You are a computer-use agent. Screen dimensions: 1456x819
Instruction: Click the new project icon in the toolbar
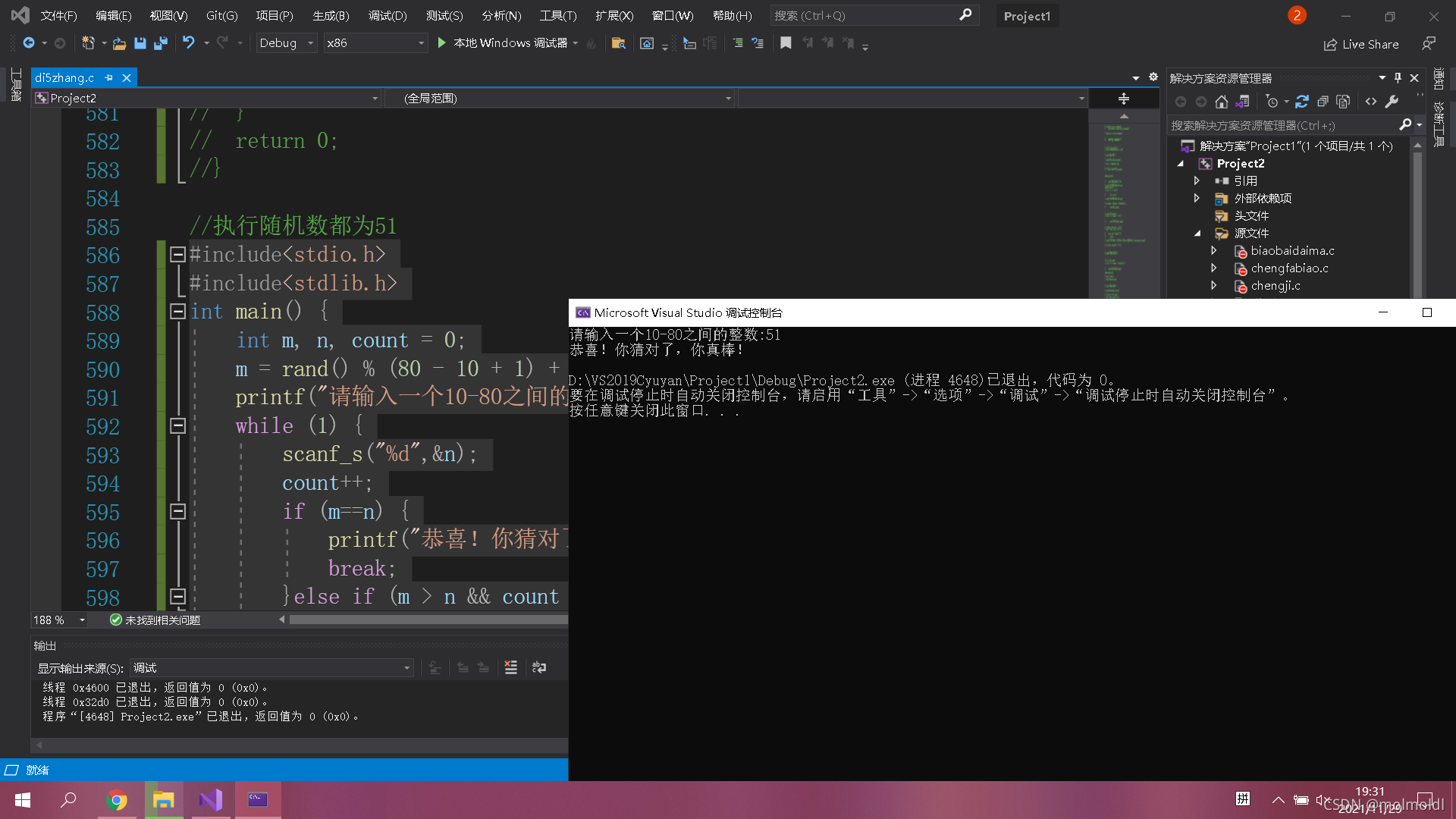click(x=88, y=43)
